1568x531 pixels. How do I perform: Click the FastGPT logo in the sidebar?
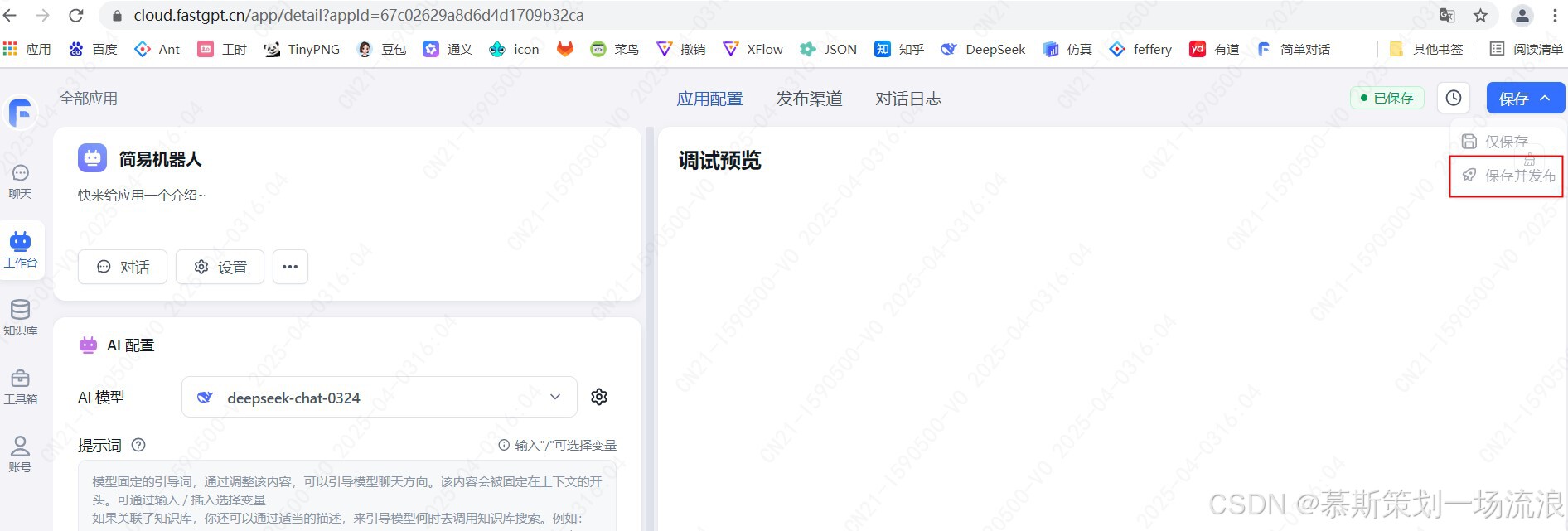tap(21, 113)
